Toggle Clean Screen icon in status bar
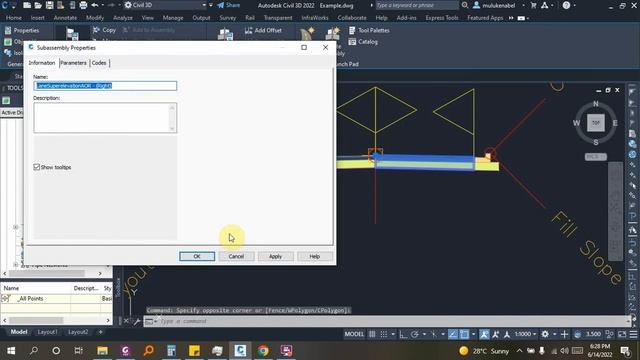Screen dimensions: 640x360 pyautogui.click(x=622, y=334)
